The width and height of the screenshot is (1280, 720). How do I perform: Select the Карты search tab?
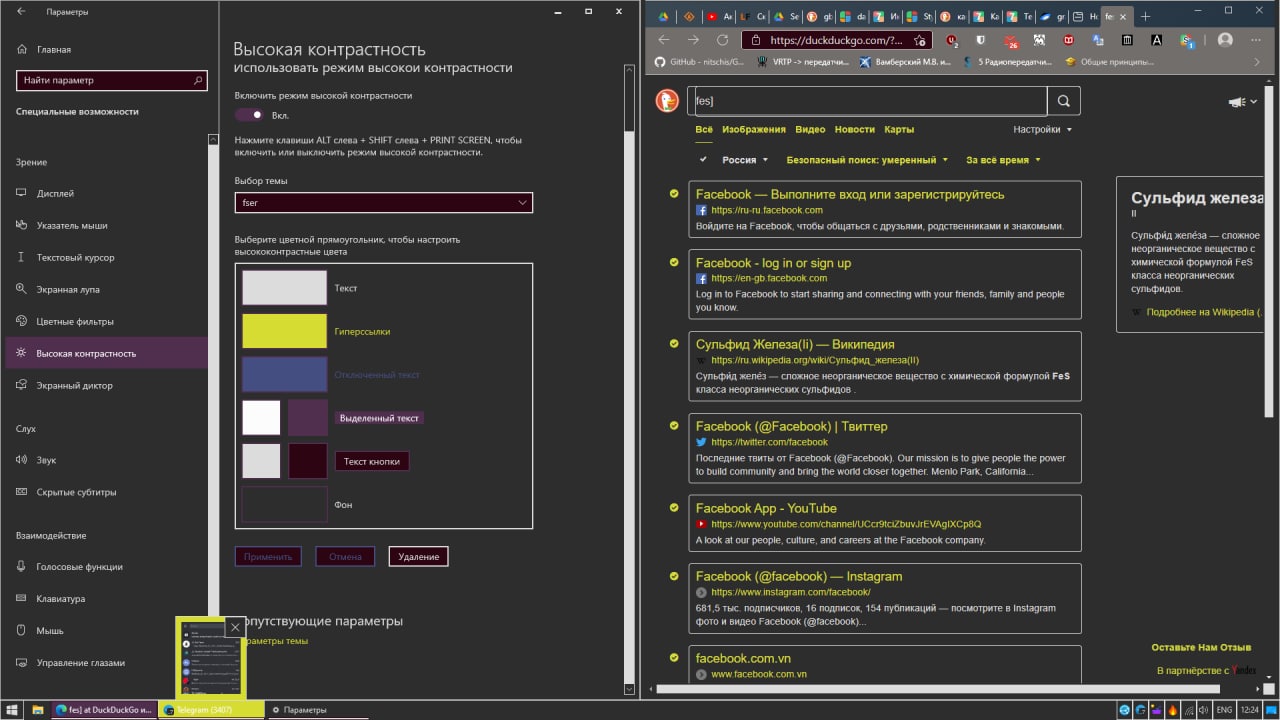(899, 129)
